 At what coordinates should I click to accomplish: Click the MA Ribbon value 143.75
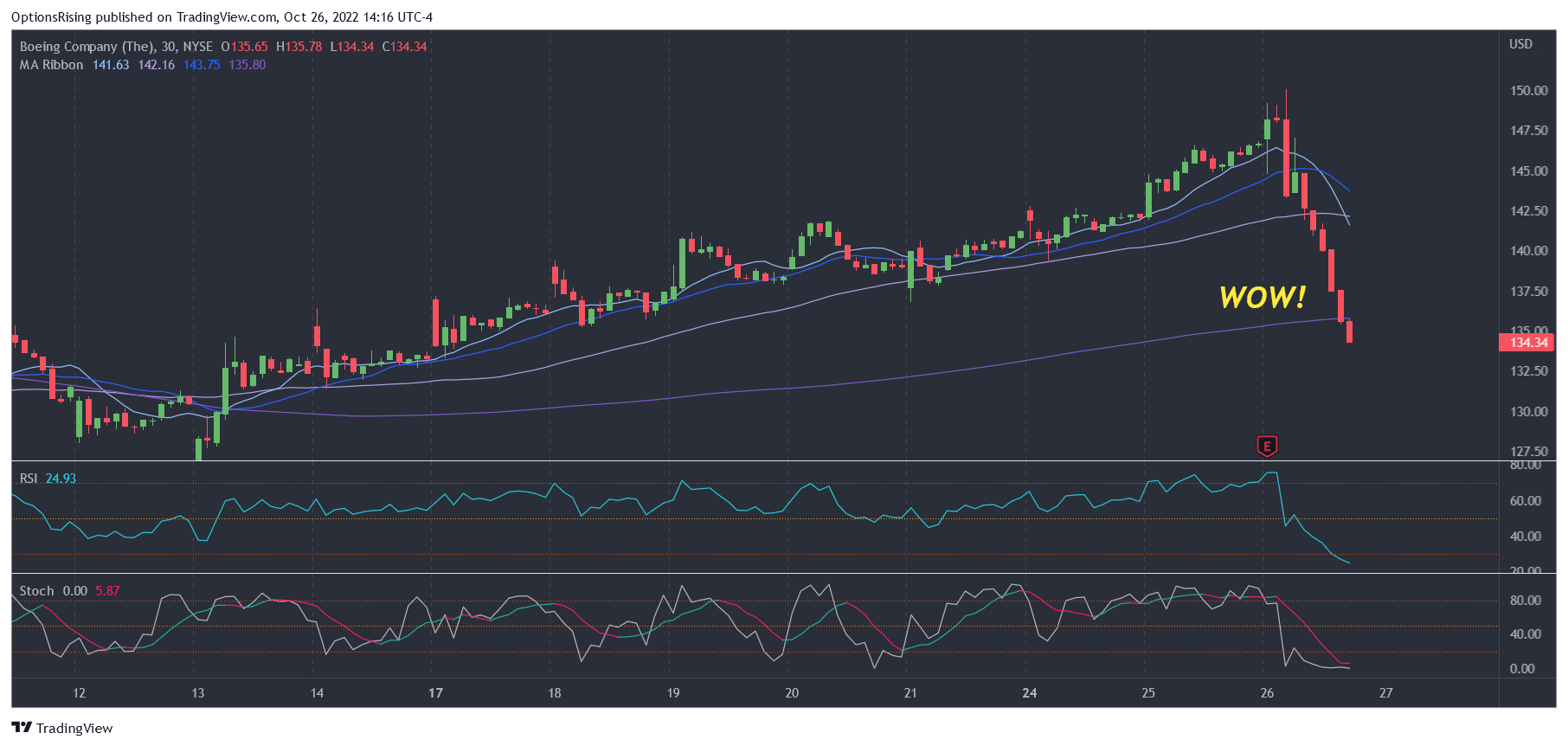(x=202, y=65)
